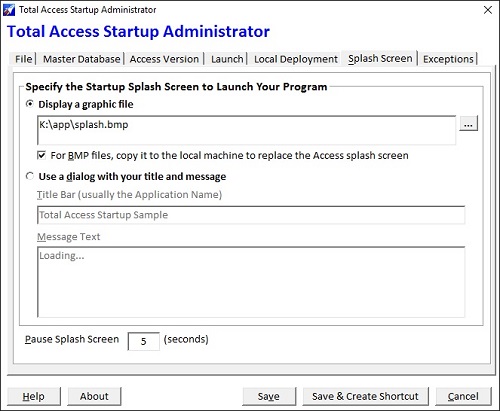Click the Message Text label
Image resolution: width=500 pixels, height=411 pixels.
[68, 237]
